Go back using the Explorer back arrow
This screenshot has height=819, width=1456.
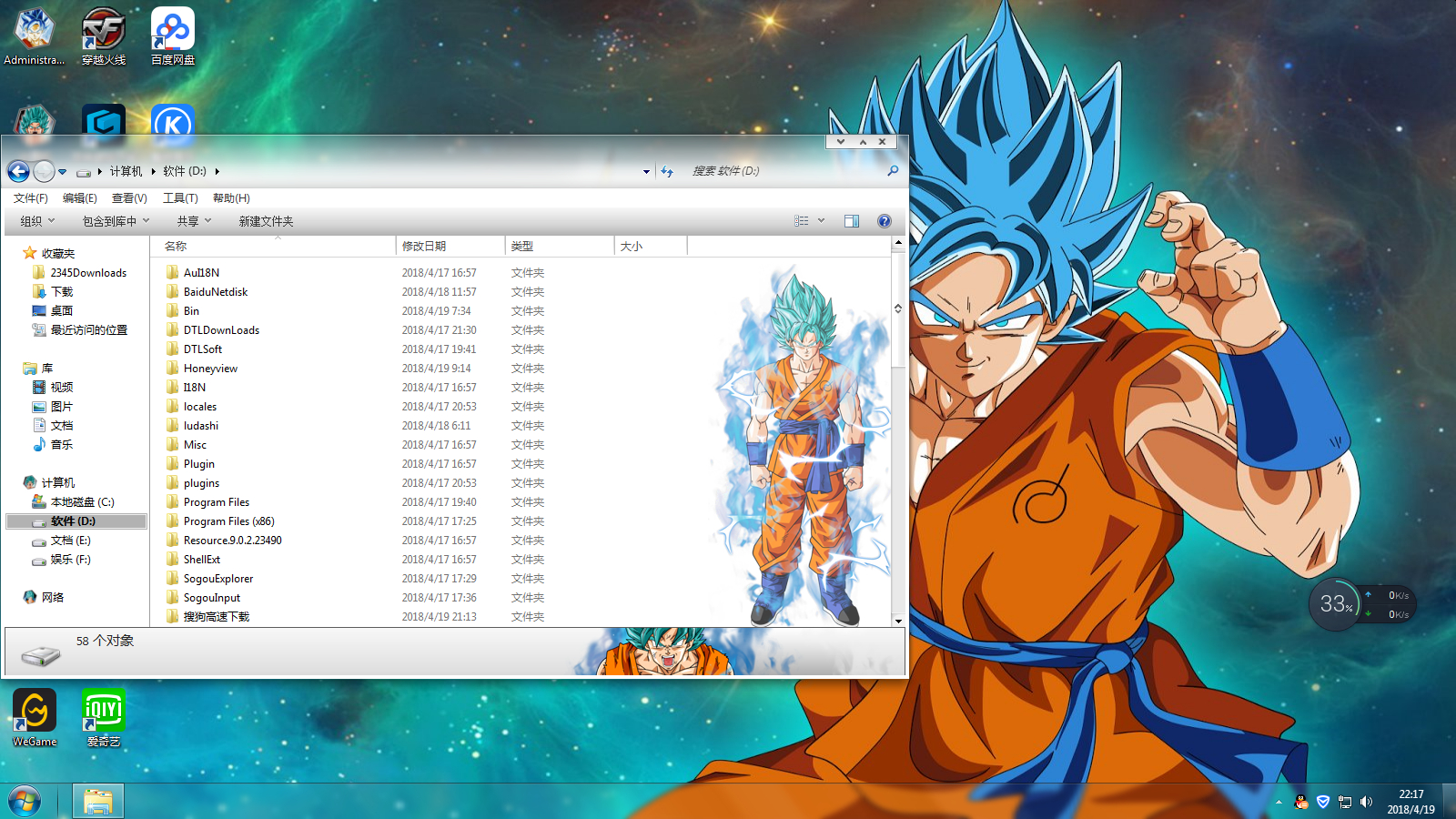tap(19, 171)
